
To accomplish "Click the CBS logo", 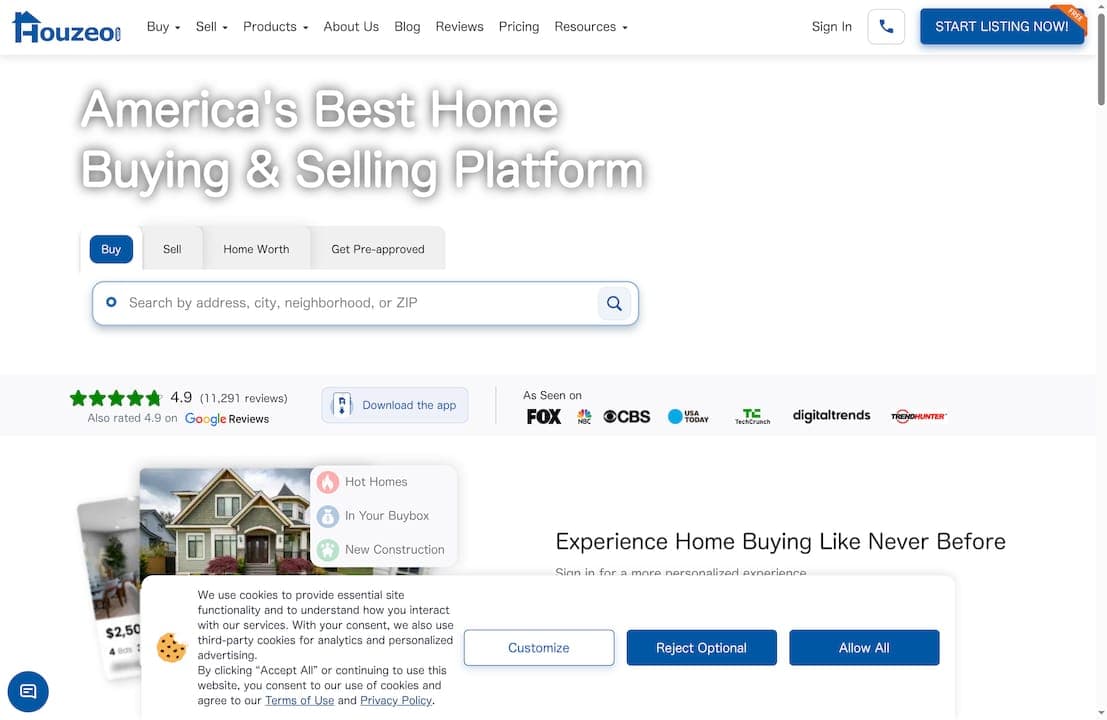I will [x=626, y=416].
